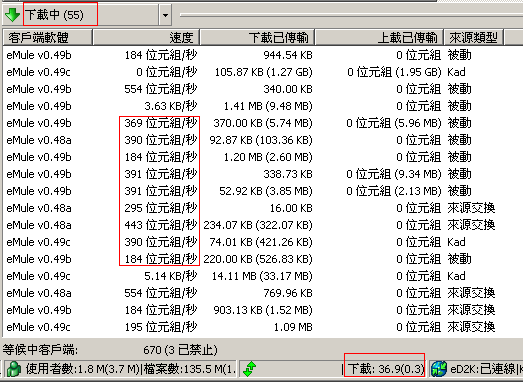Click the 220.00 KB (526.83 KB) cell
The width and height of the screenshot is (523, 382).
(258, 259)
